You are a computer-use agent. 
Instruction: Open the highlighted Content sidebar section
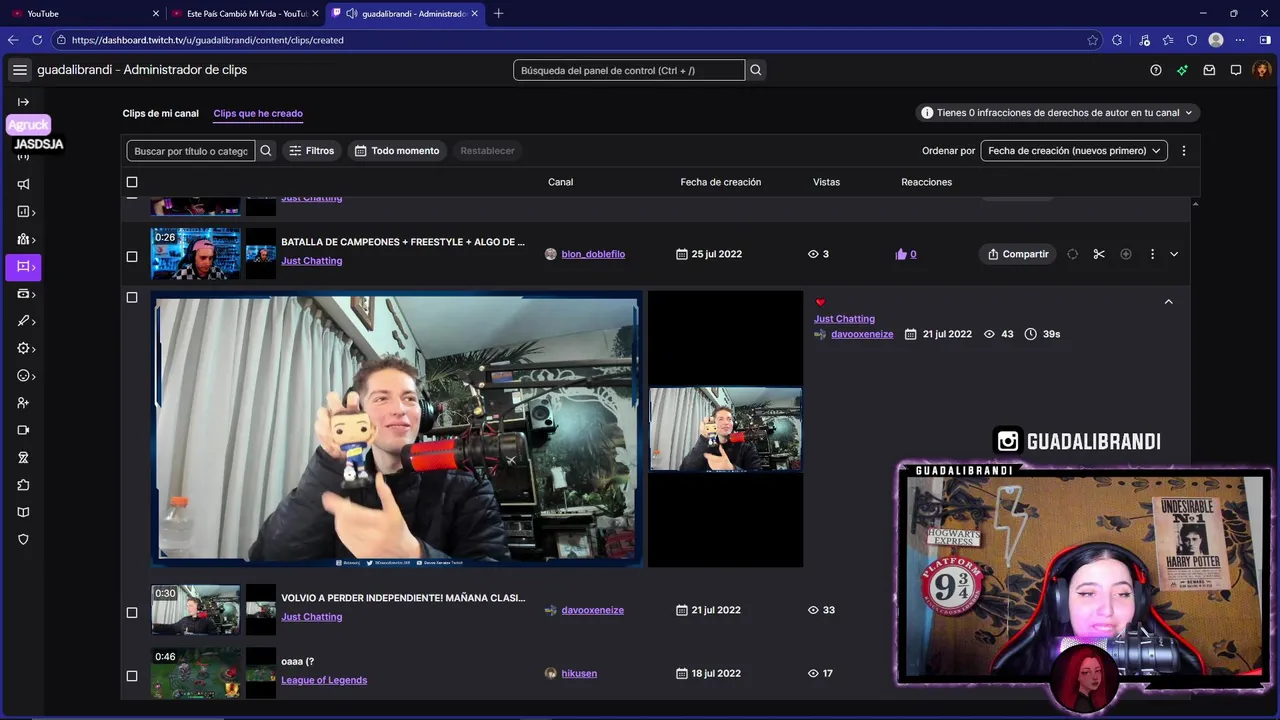pos(23,267)
